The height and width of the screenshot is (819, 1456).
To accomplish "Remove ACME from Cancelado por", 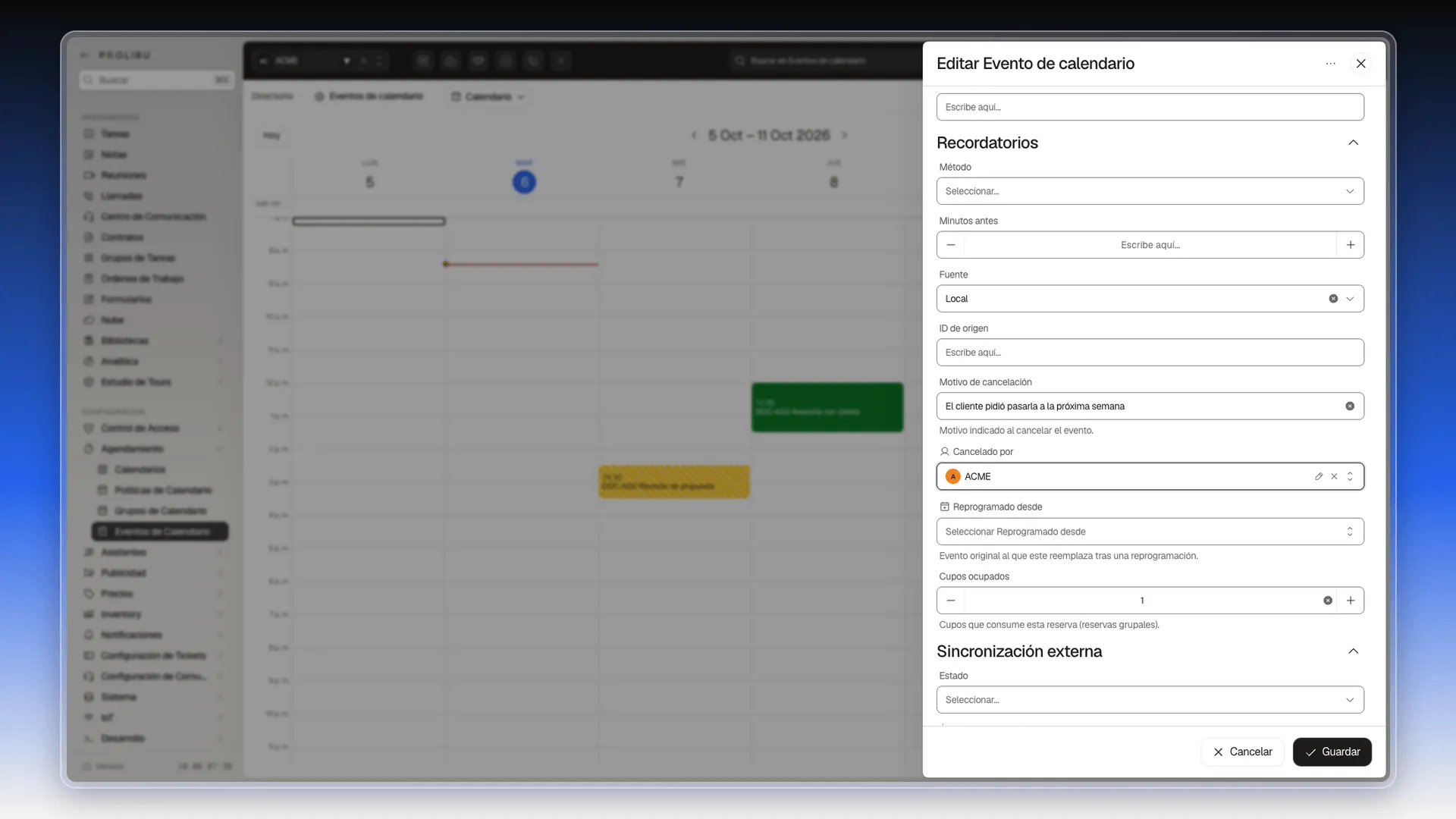I will pos(1334,476).
